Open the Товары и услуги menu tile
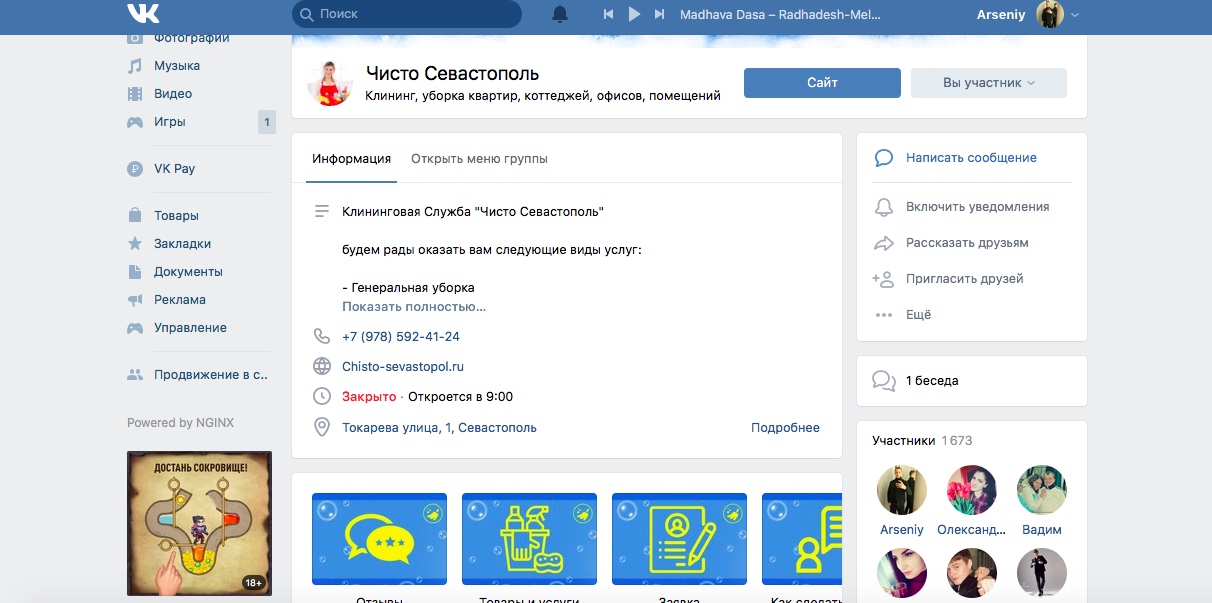The image size is (1212, 603). 529,541
